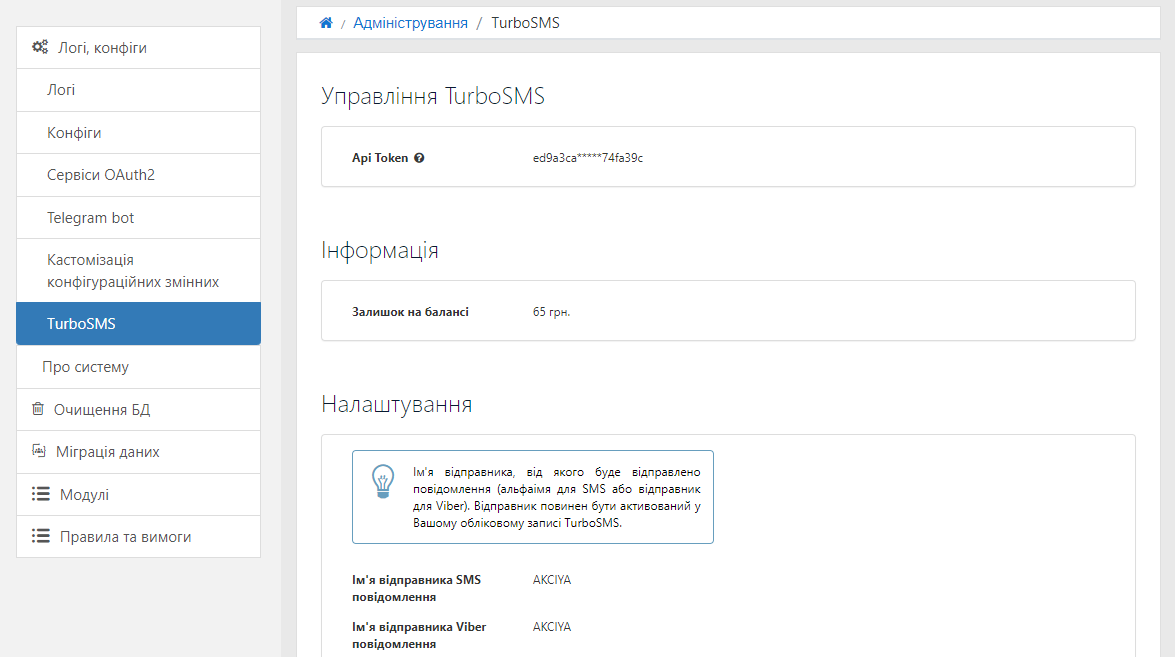Click the Ім'я відправника Viber повідомлення label
This screenshot has height=657, width=1175.
(419, 635)
